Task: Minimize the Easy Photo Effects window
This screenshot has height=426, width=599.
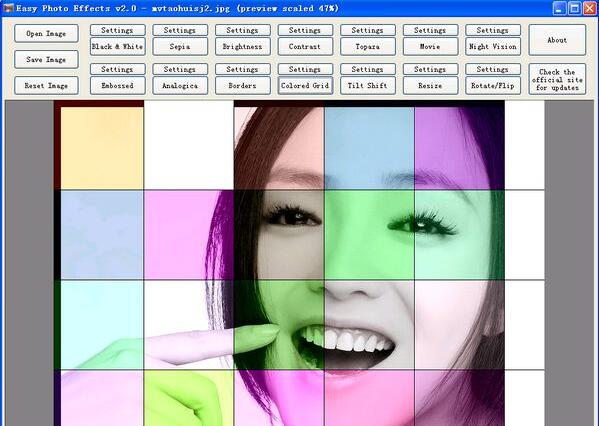Action: pos(559,8)
